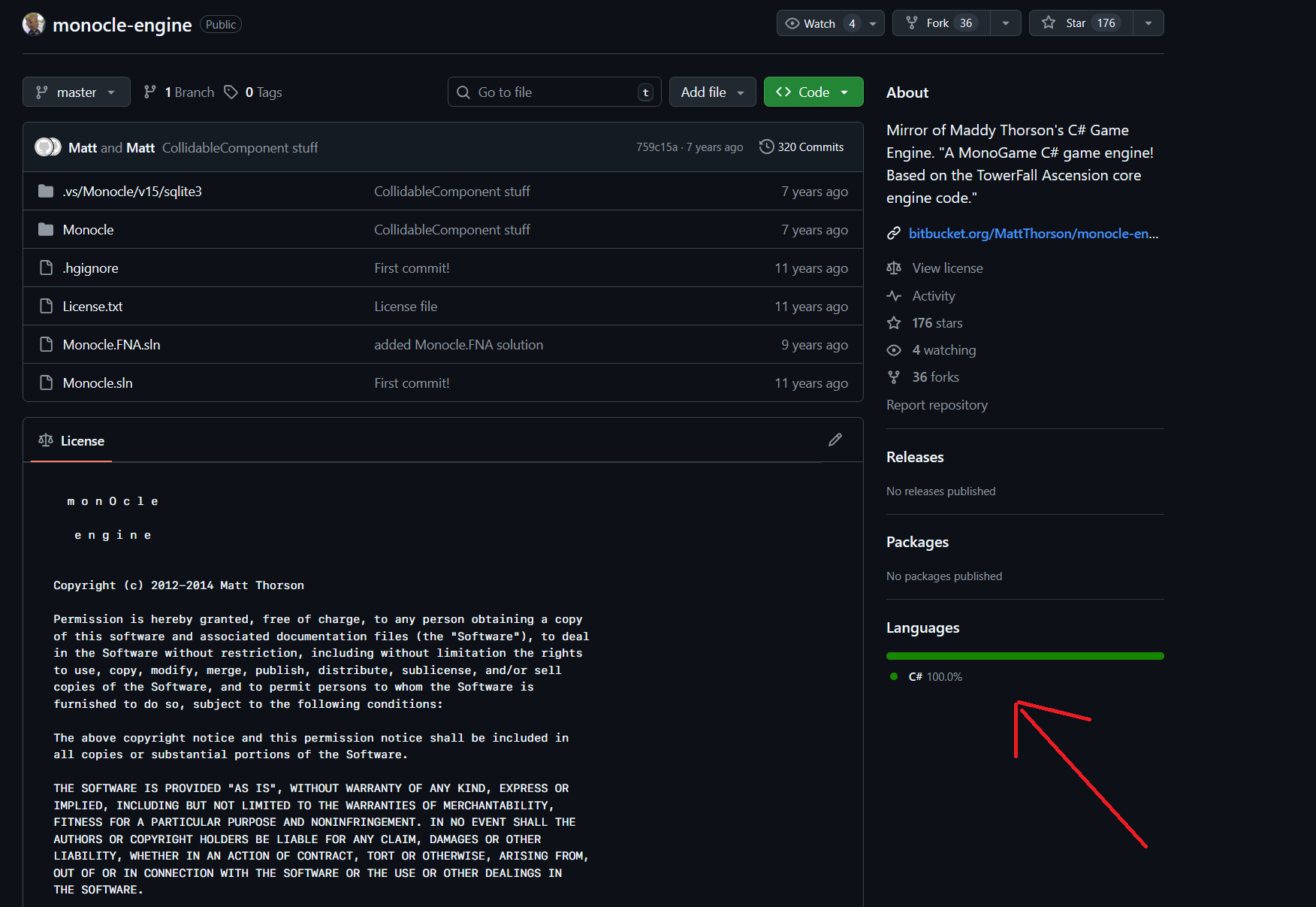Click the folder icon for .vs/Monocle/v15/sqlite3
1316x907 pixels.
[46, 191]
